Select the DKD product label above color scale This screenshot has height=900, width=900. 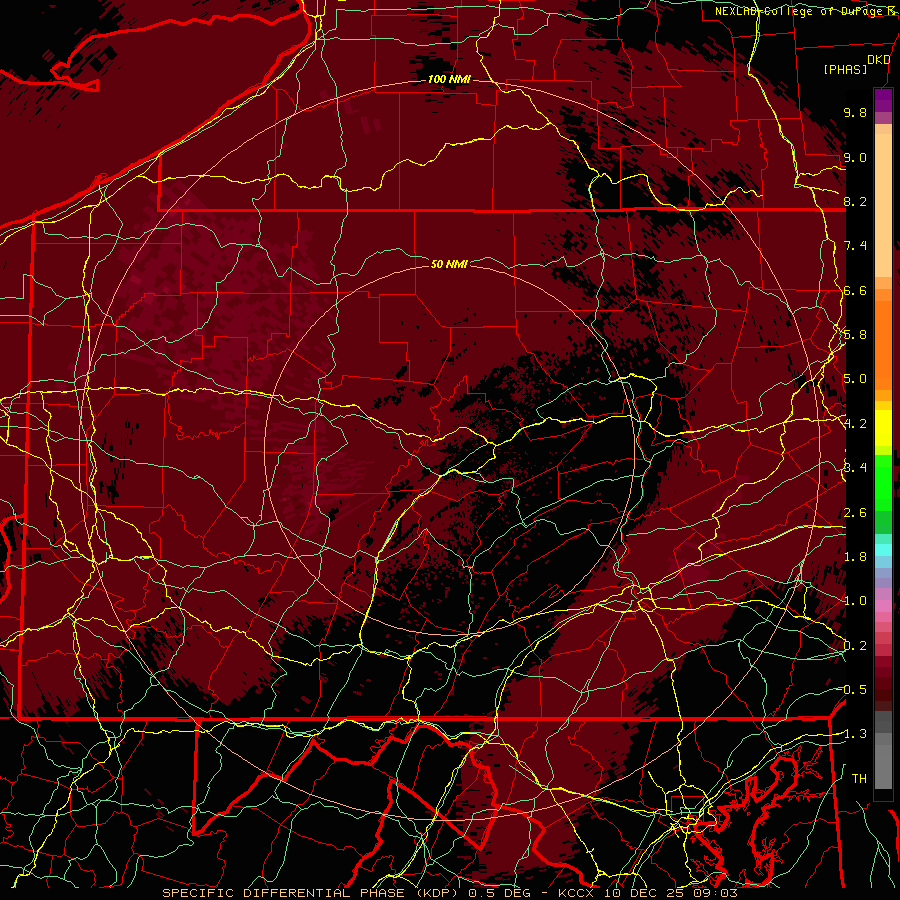click(879, 60)
